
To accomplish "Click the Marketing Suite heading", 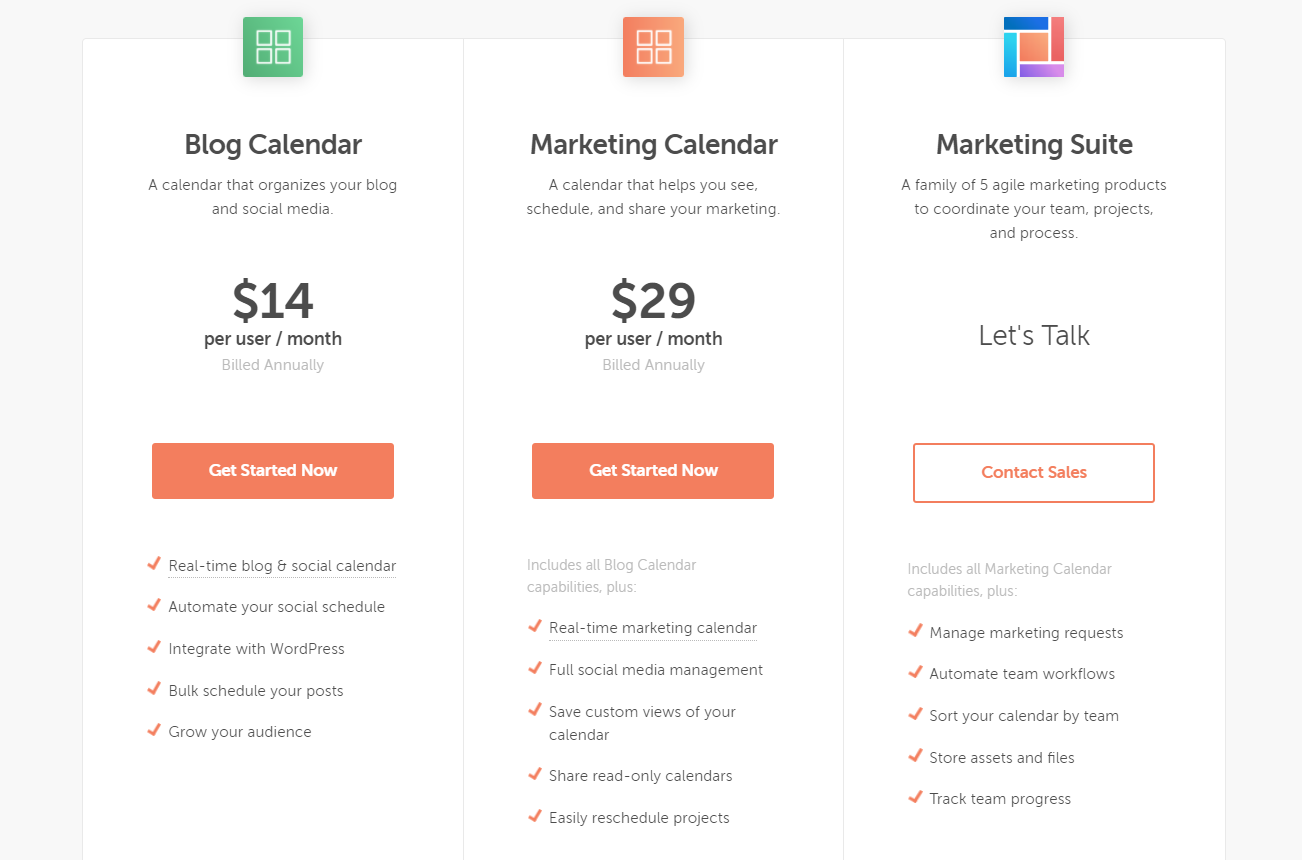I will tap(1034, 144).
